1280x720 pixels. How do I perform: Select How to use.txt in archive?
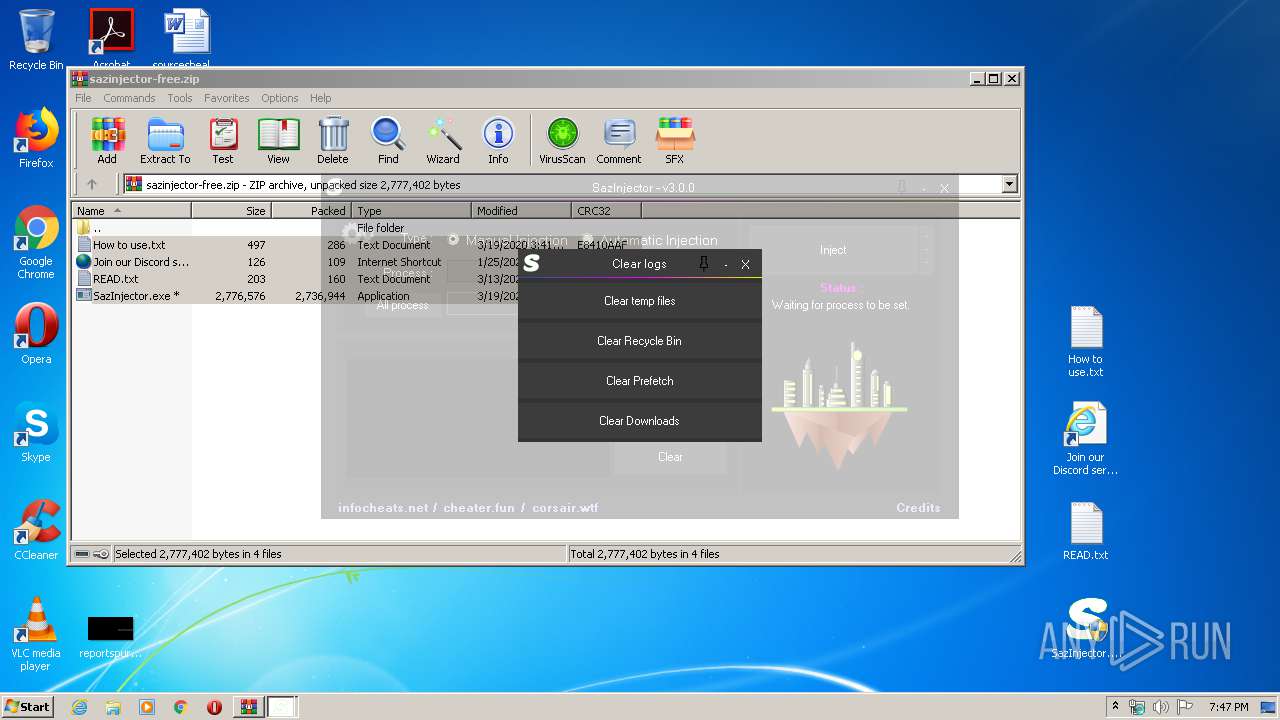pos(129,245)
